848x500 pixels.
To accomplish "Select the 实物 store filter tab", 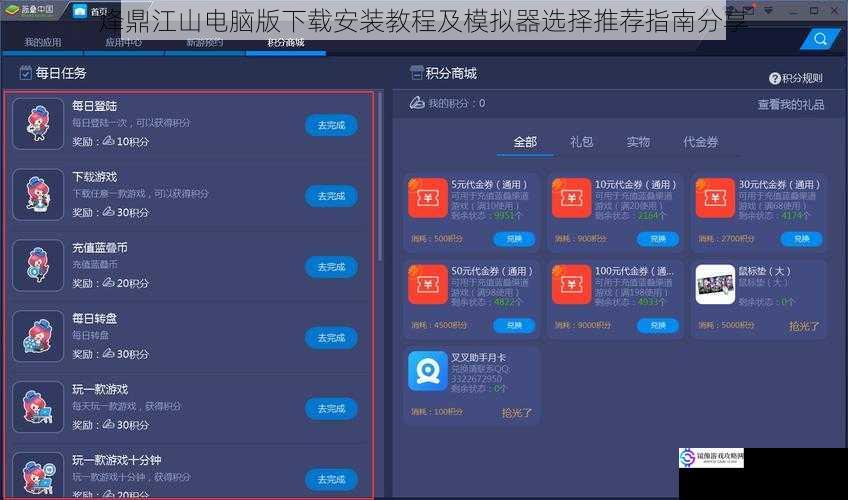I will (638, 142).
